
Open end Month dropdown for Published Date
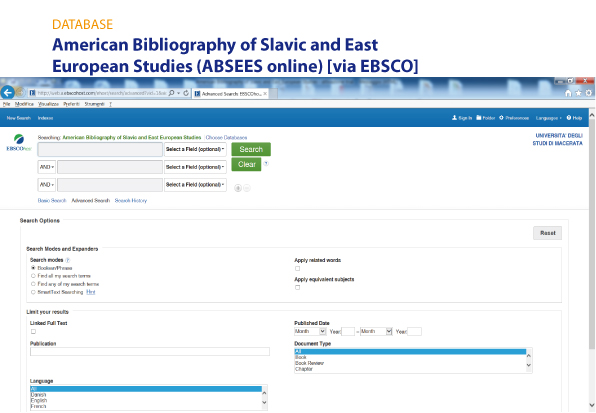(376, 331)
